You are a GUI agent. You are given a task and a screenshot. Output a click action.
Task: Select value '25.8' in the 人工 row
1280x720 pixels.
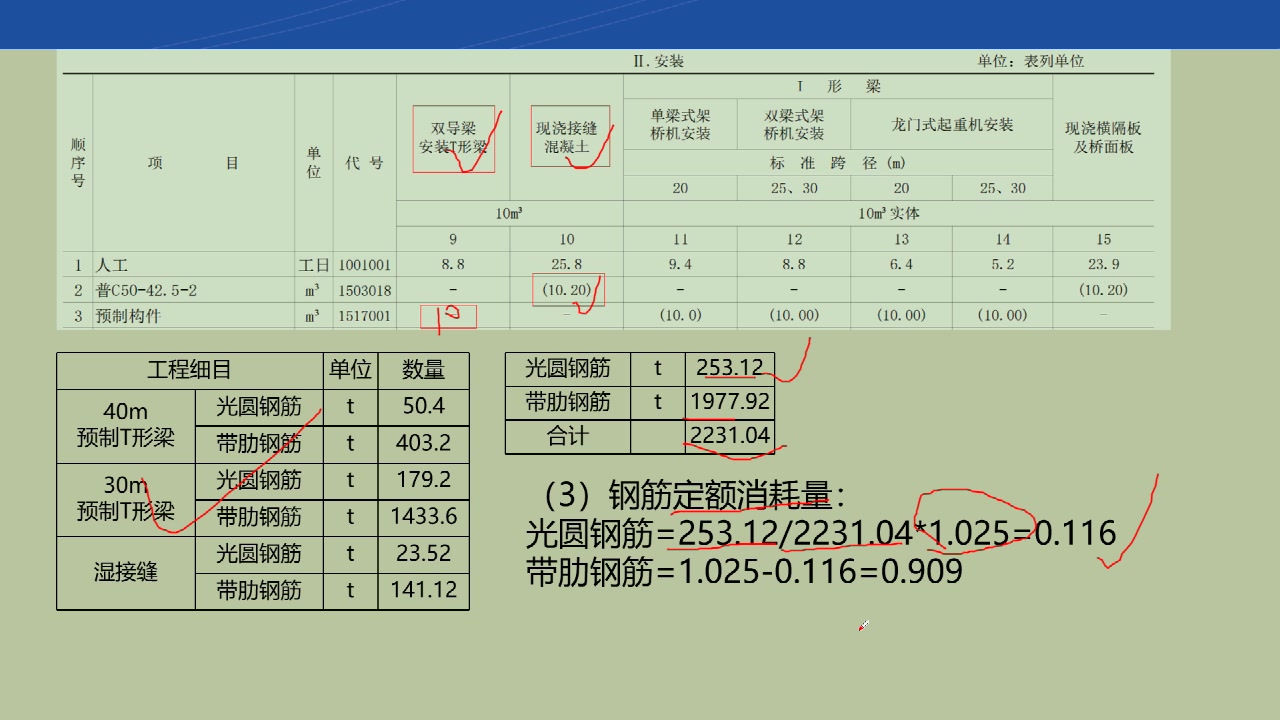567,265
